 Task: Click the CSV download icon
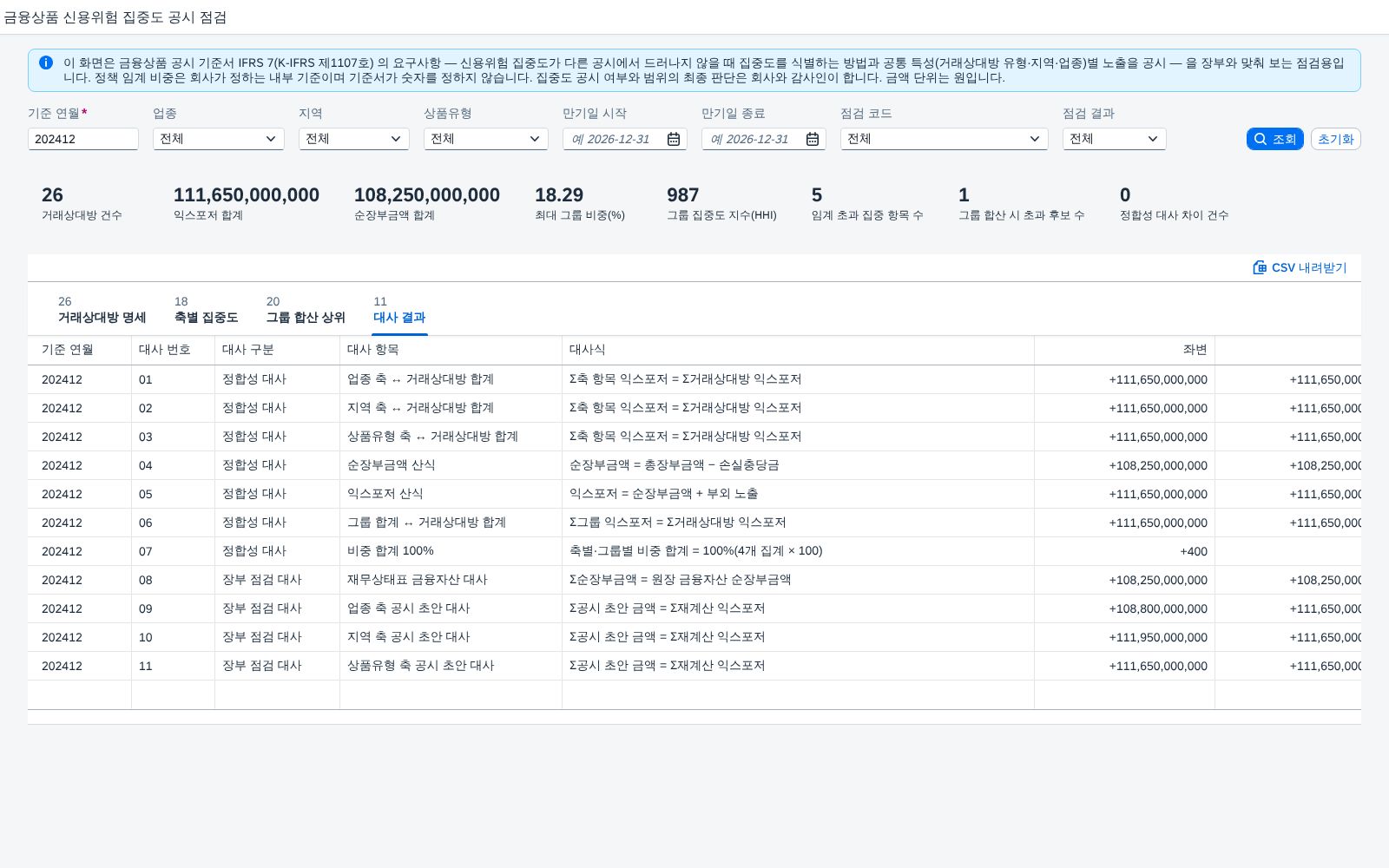(1260, 267)
